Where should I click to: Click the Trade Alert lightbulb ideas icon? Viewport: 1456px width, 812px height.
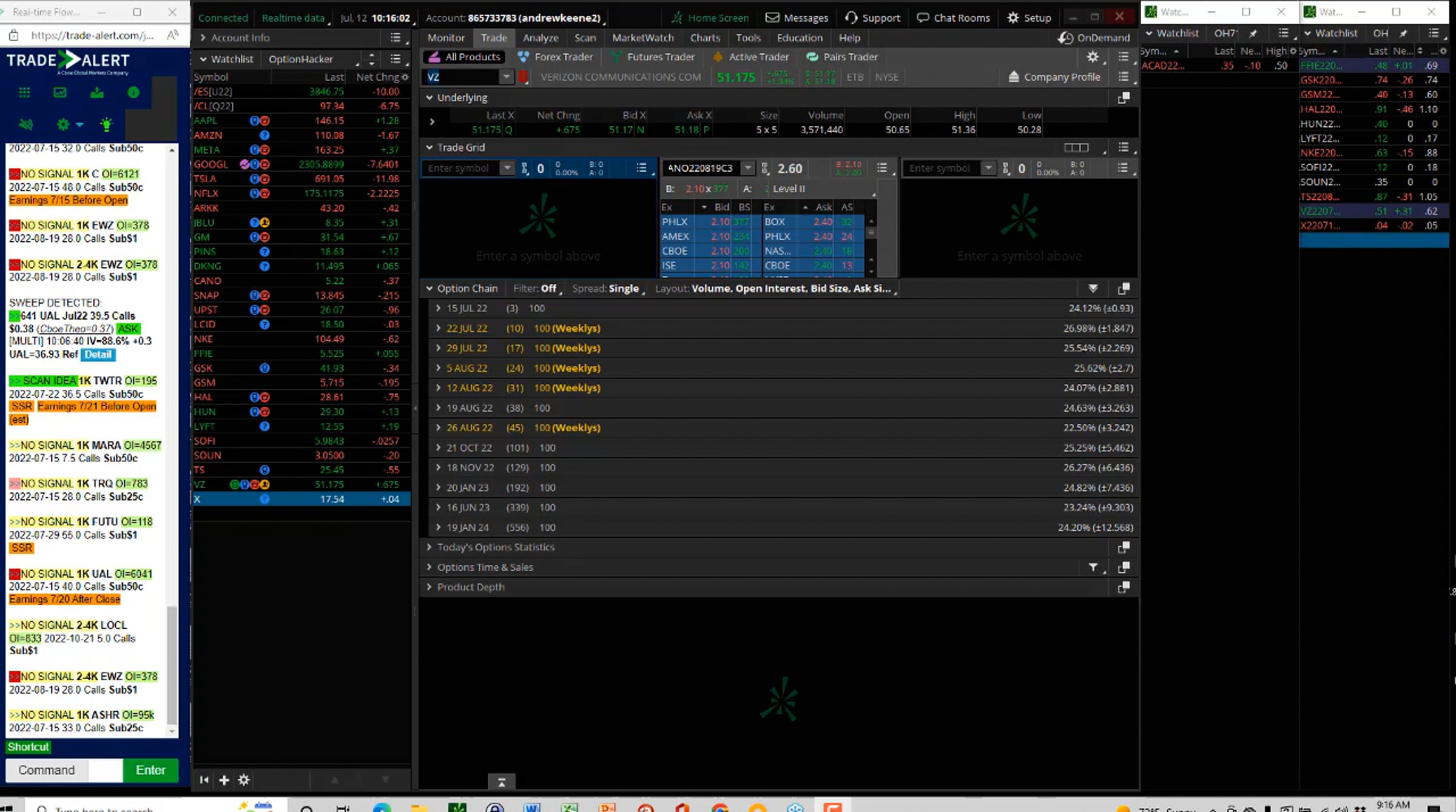(107, 124)
